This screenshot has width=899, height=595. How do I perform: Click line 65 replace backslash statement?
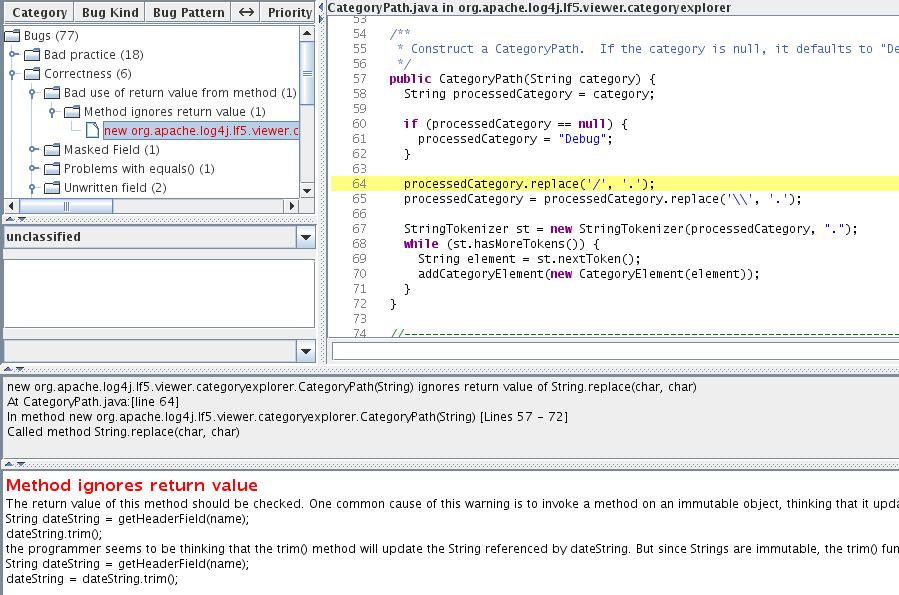point(603,198)
